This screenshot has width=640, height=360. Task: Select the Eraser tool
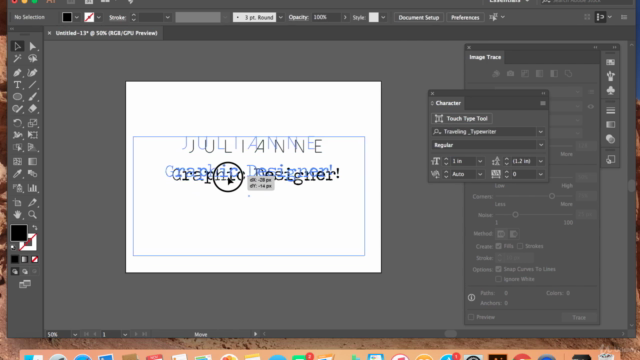tap(33, 109)
